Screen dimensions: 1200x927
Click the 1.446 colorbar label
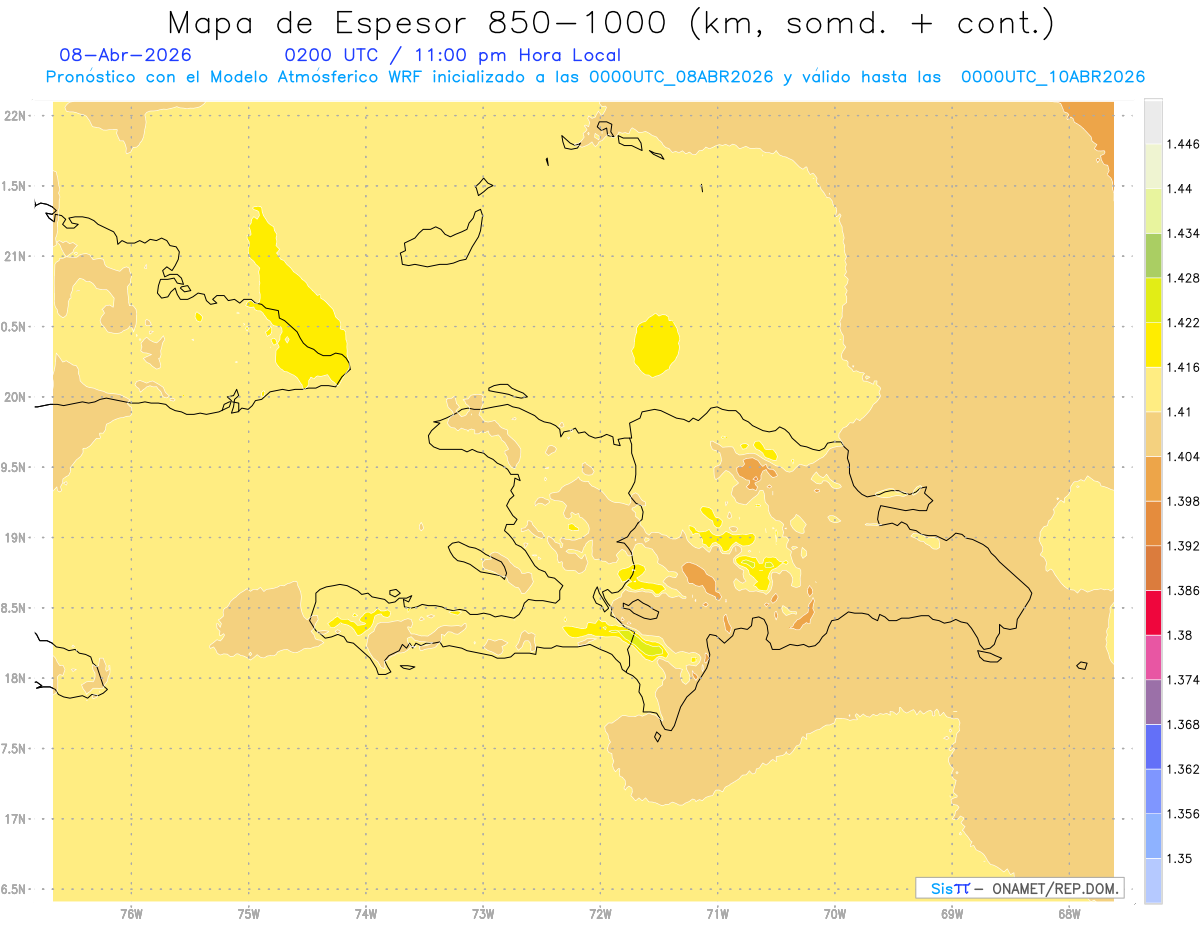coord(1185,144)
